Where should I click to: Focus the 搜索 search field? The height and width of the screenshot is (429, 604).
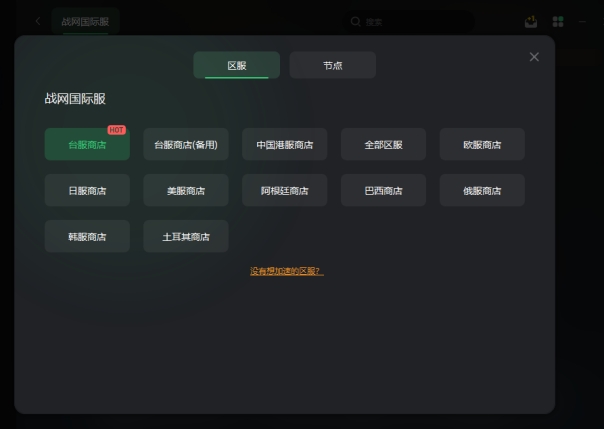(409, 22)
